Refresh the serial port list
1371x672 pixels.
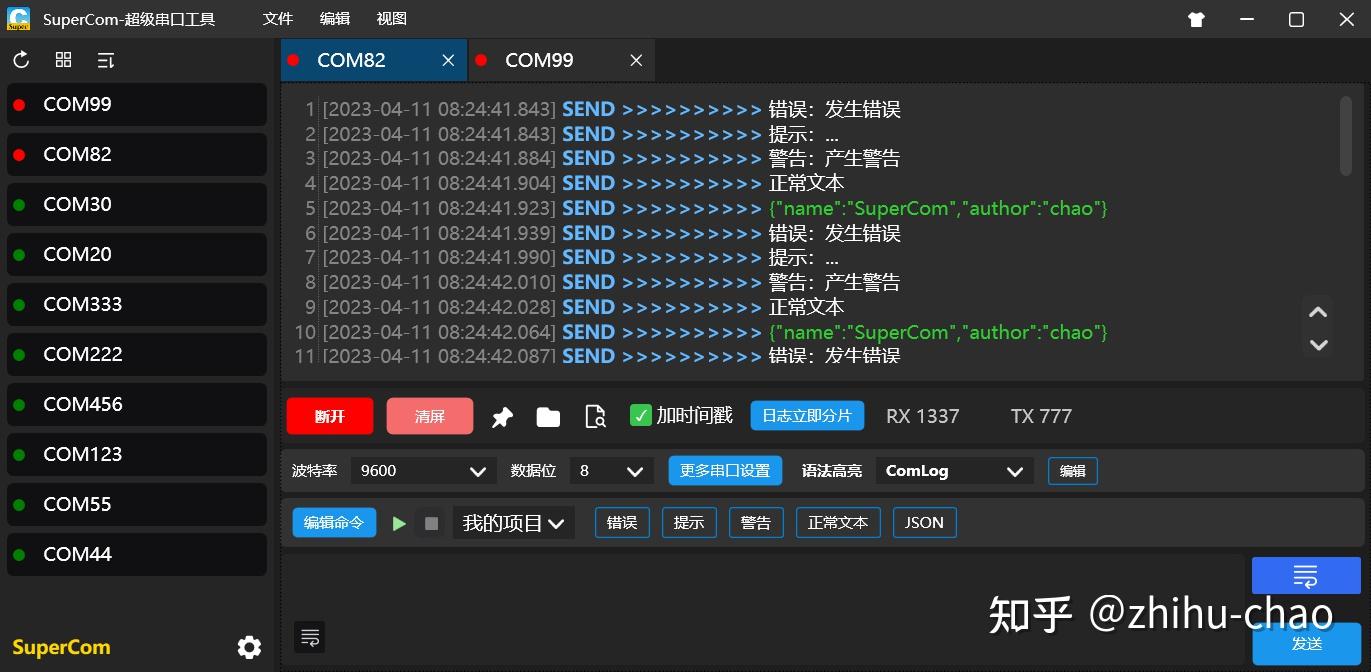pos(20,59)
